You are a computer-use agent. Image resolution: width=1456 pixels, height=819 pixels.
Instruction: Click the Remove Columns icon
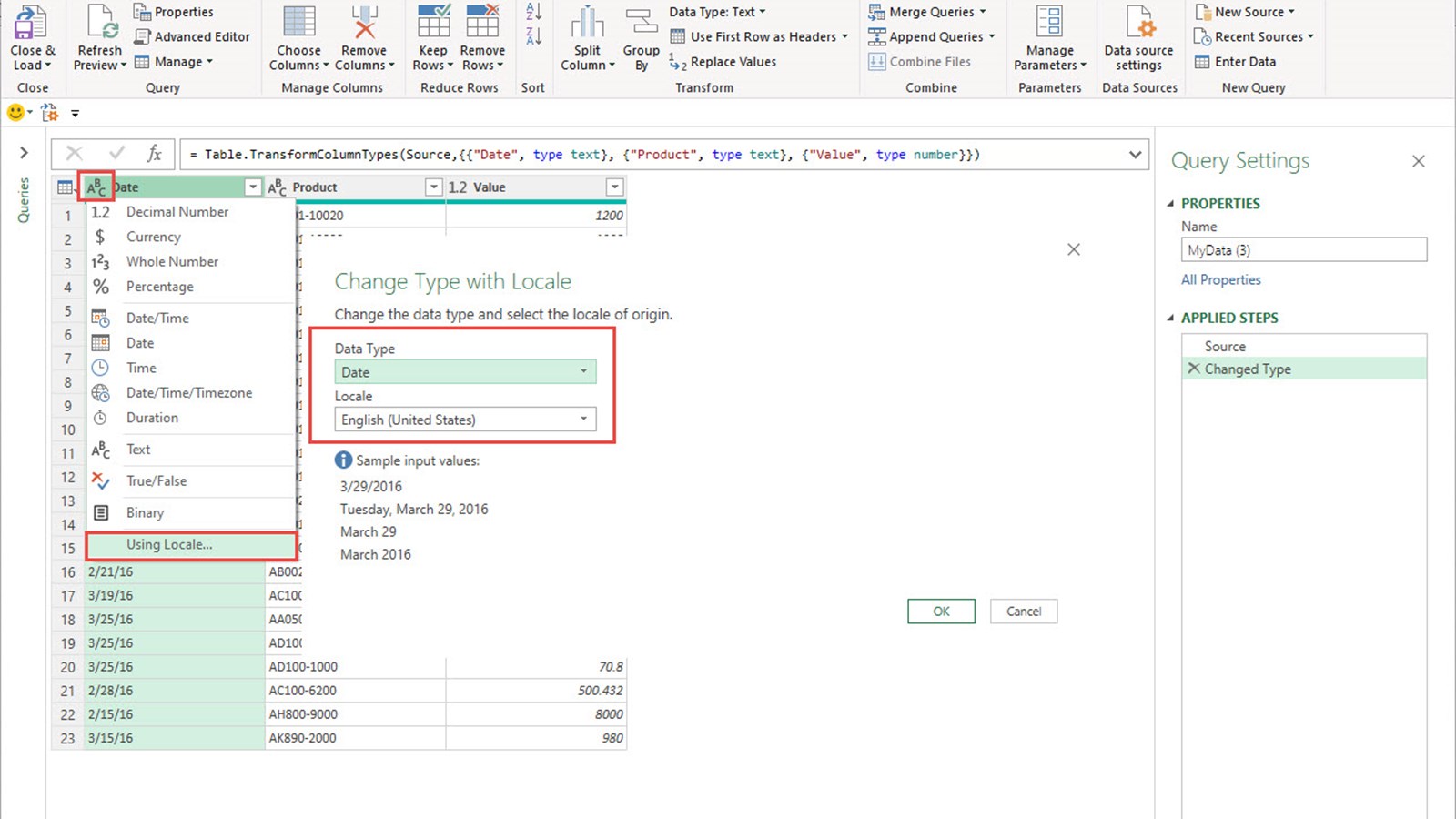[364, 23]
